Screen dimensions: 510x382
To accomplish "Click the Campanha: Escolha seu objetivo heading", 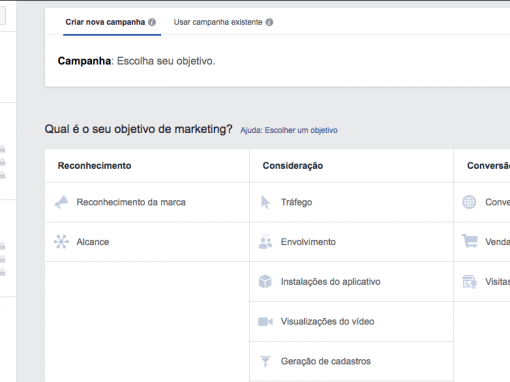I will 136,61.
